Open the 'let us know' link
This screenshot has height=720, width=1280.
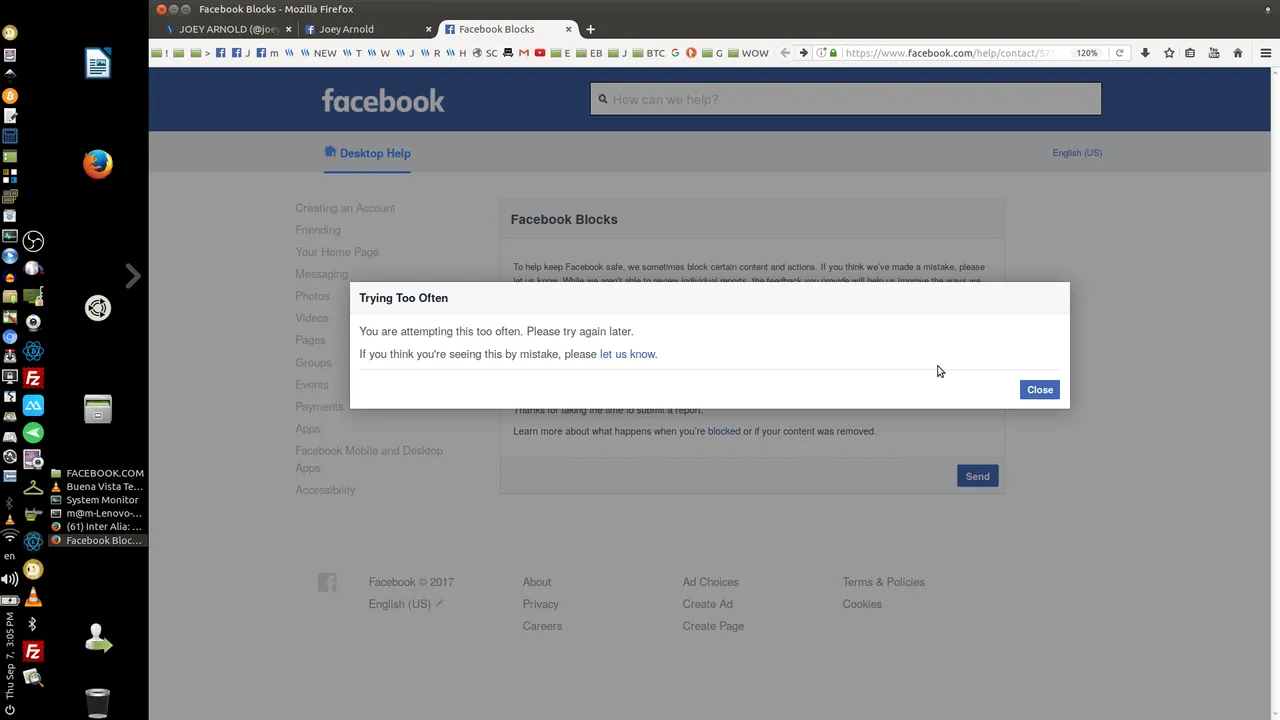pyautogui.click(x=627, y=354)
